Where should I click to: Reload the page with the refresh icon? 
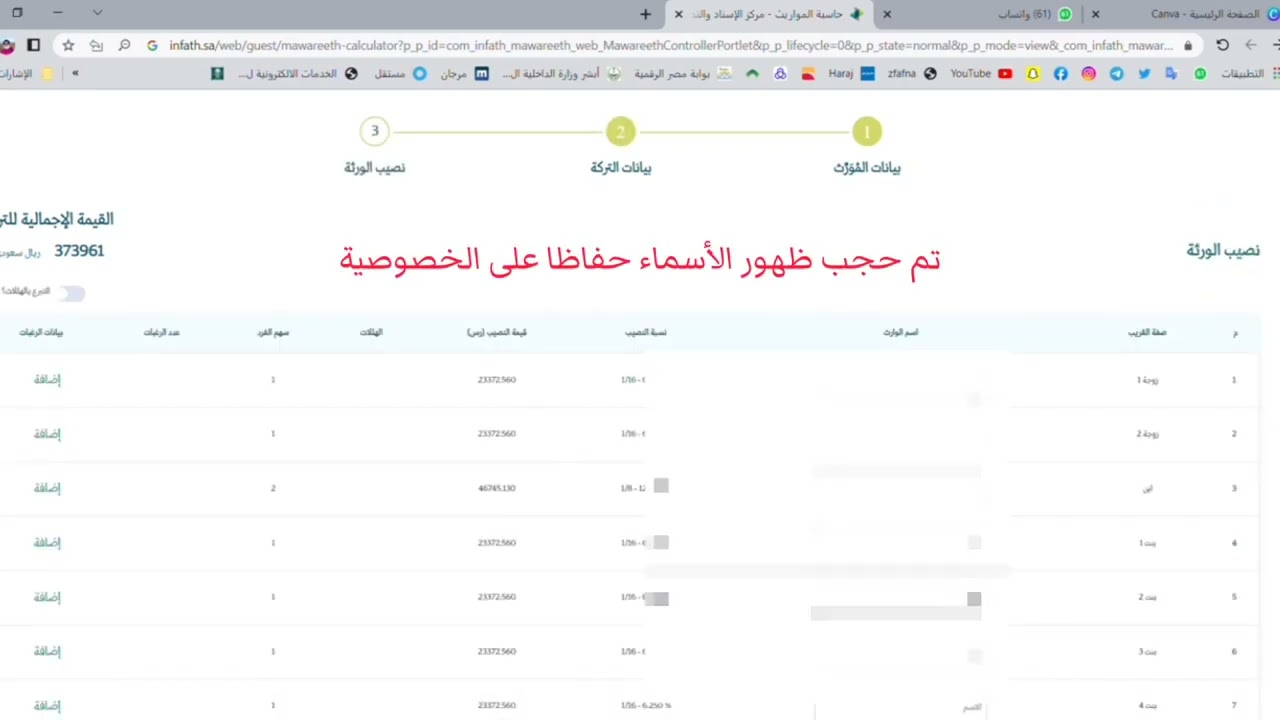[1222, 45]
